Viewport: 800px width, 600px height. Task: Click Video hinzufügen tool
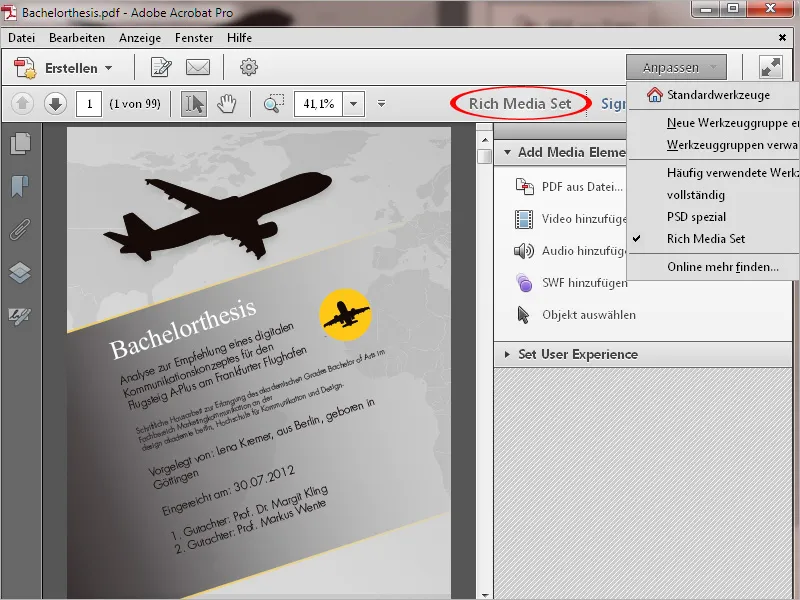pyautogui.click(x=584, y=219)
